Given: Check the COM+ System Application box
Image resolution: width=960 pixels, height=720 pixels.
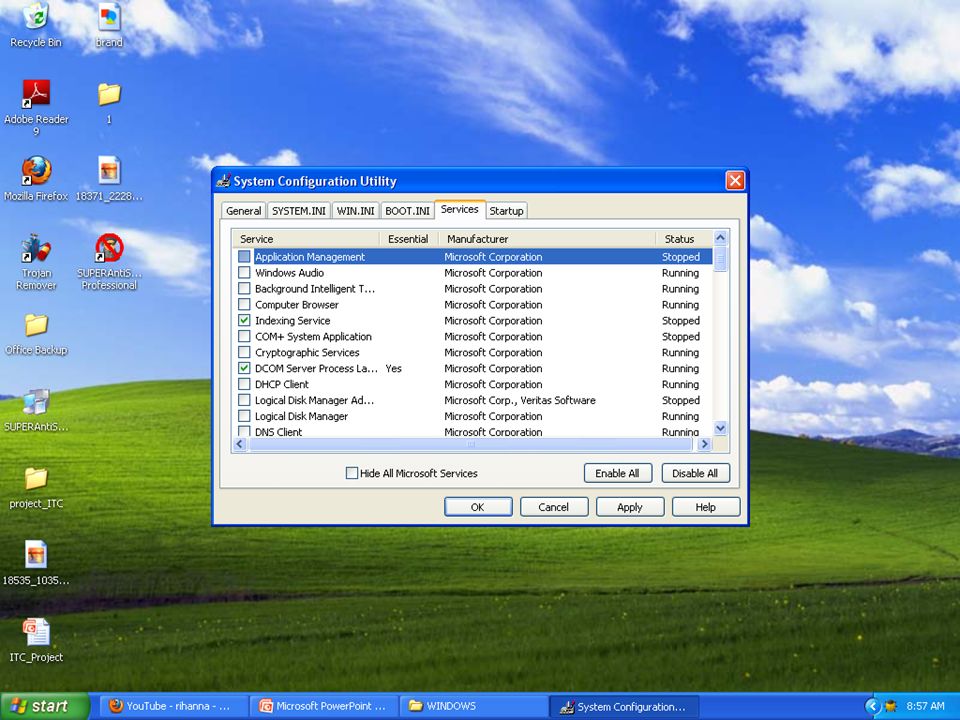Looking at the screenshot, I should pyautogui.click(x=244, y=336).
